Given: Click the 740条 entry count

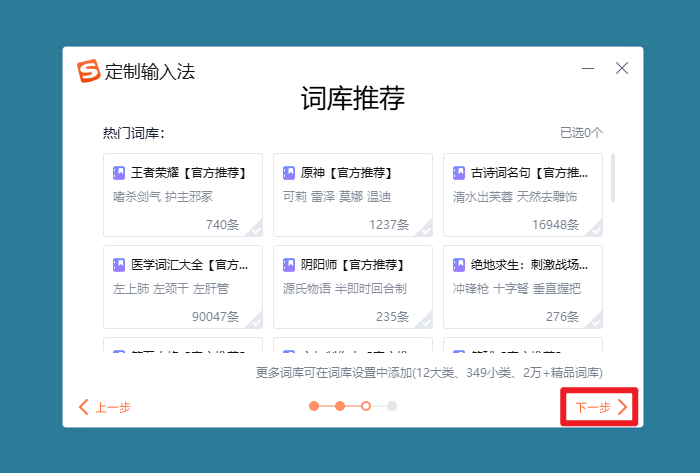Looking at the screenshot, I should (x=222, y=224).
